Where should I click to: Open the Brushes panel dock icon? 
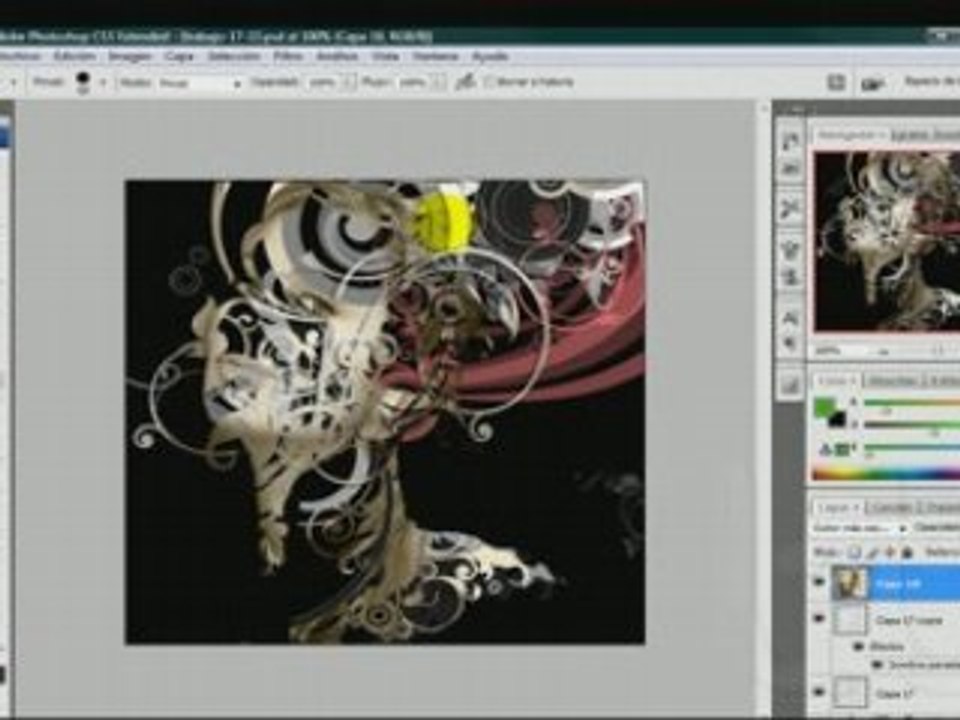tap(790, 249)
